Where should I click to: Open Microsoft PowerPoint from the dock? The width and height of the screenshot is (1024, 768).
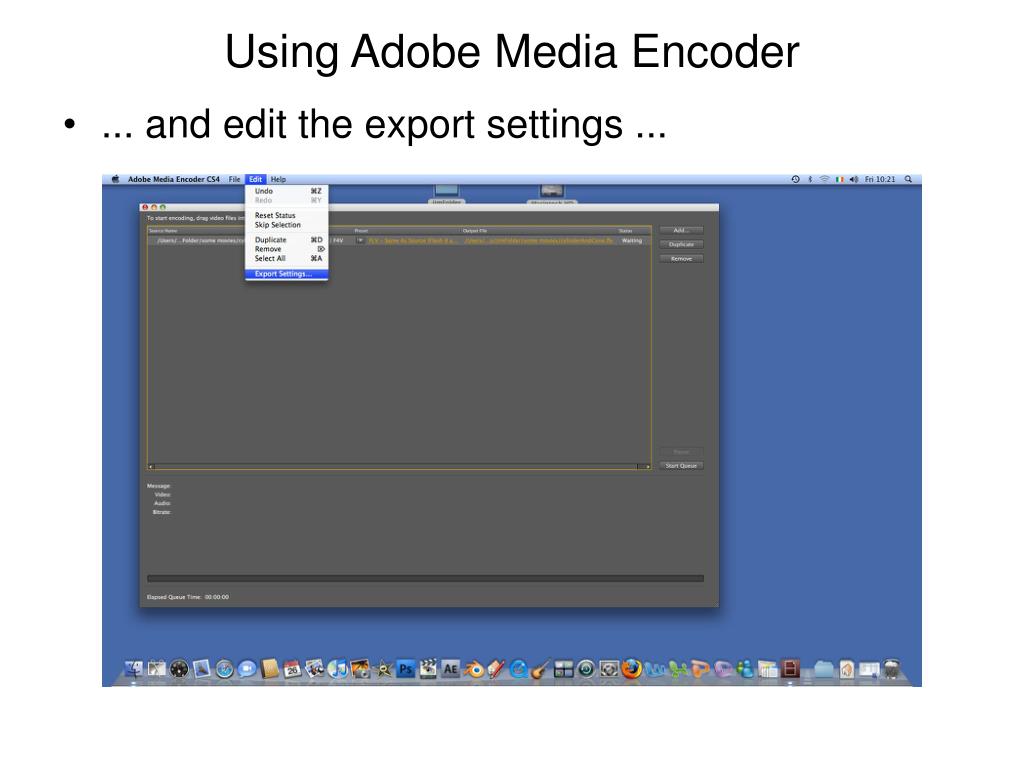(x=700, y=669)
